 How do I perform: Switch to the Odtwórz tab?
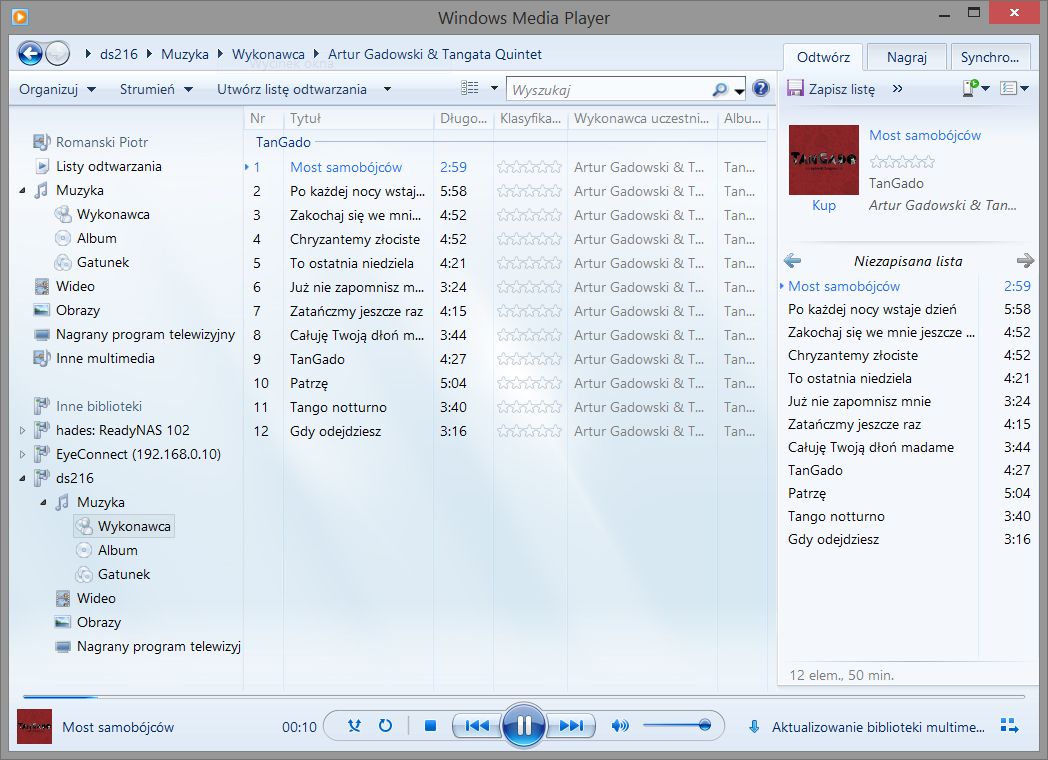click(x=823, y=57)
